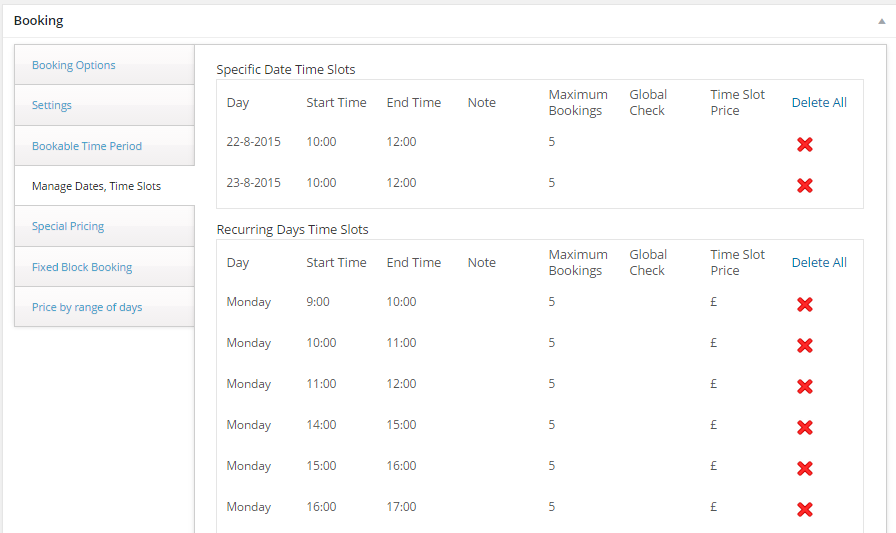
Task: Remove Monday 11:00 to 12:00 slot
Action: point(805,387)
